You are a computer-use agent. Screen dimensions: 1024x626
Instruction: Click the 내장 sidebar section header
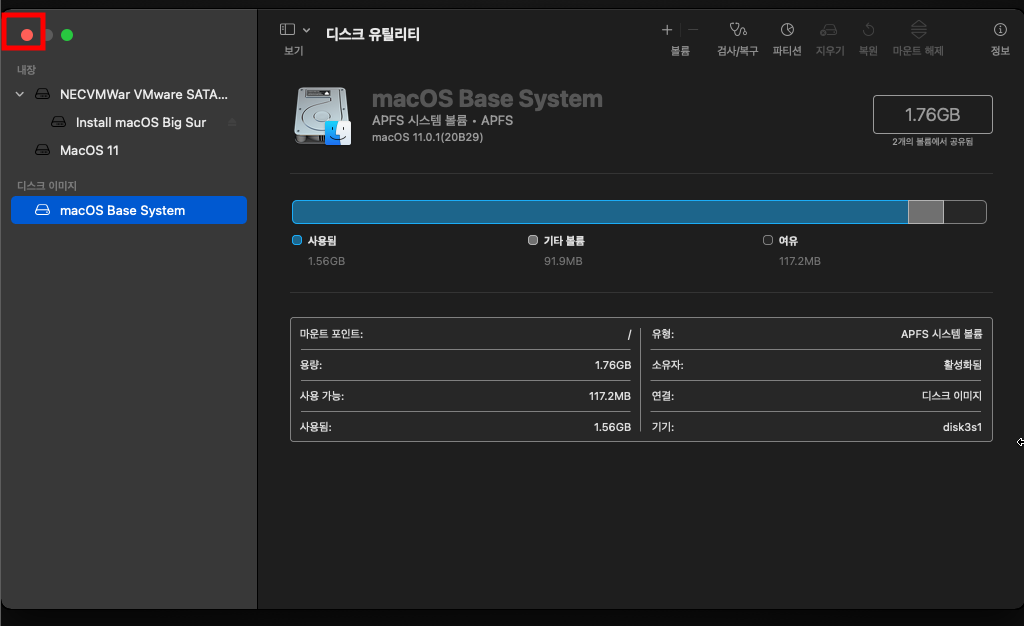(x=26, y=70)
